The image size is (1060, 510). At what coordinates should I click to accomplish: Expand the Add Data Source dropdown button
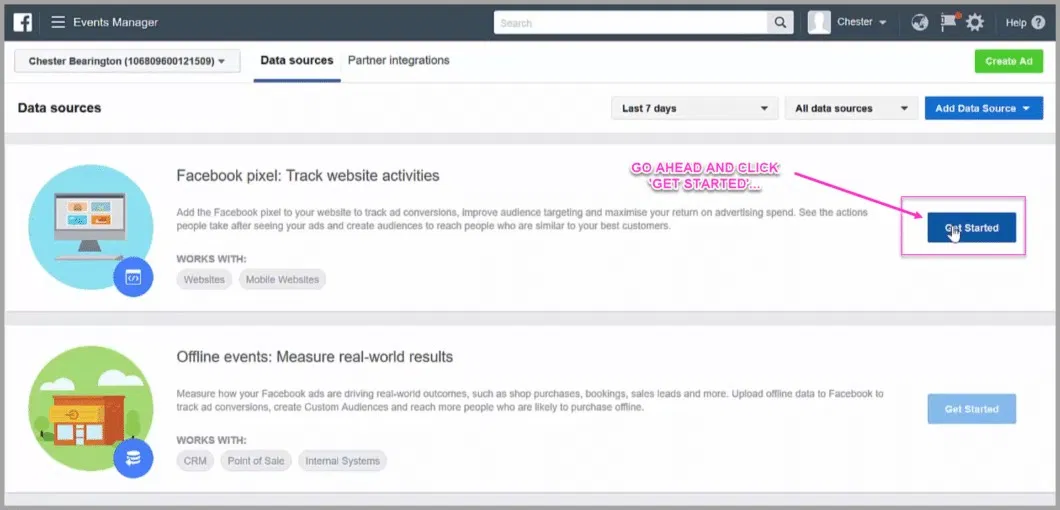coord(984,108)
